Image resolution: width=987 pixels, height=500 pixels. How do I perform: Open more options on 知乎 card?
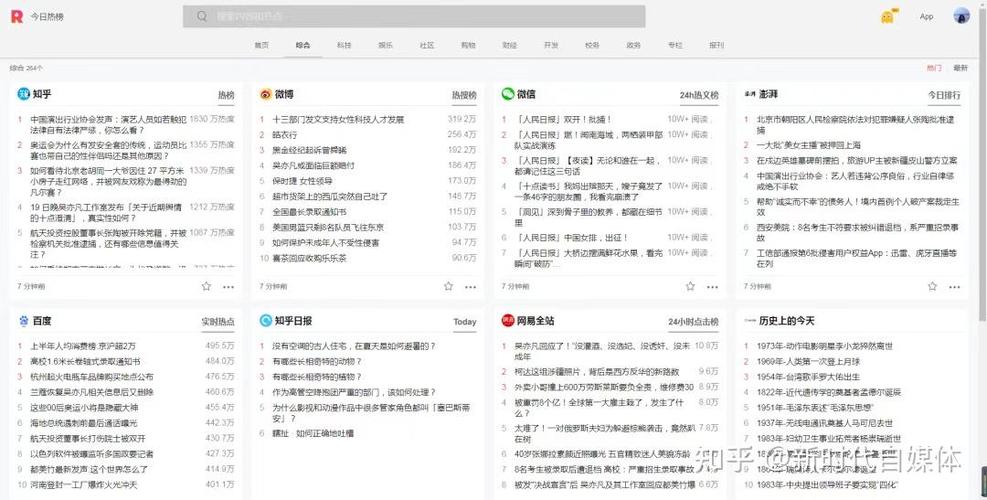[228, 287]
